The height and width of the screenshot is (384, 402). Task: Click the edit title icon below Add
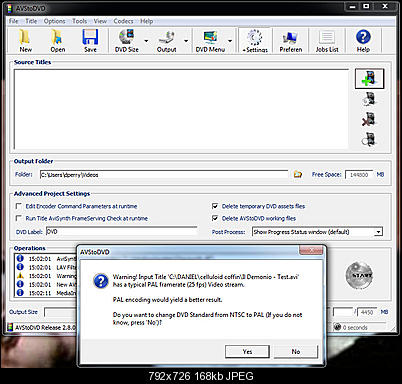tap(369, 99)
